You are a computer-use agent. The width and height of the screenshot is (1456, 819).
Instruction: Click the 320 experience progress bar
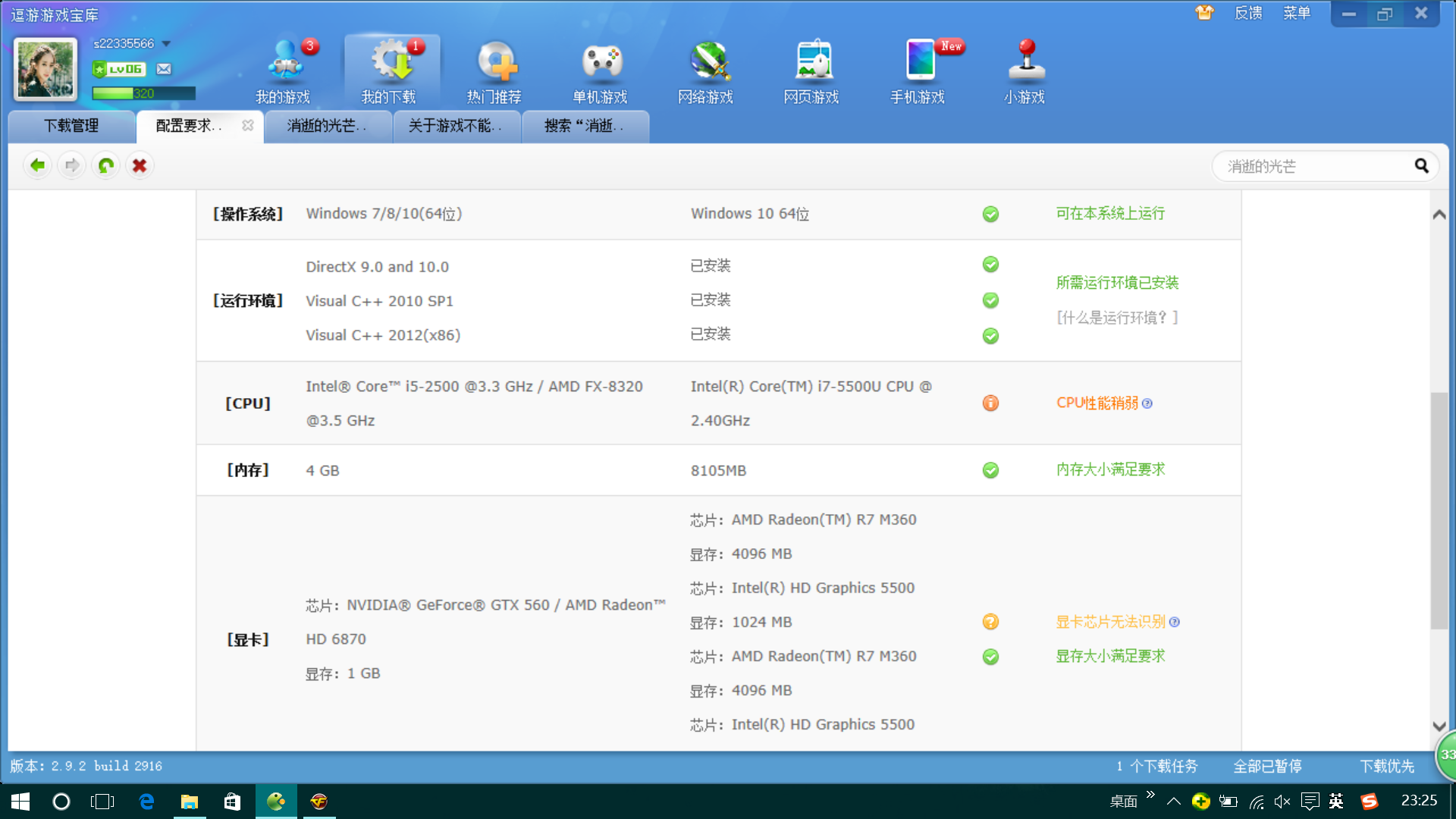click(x=144, y=93)
